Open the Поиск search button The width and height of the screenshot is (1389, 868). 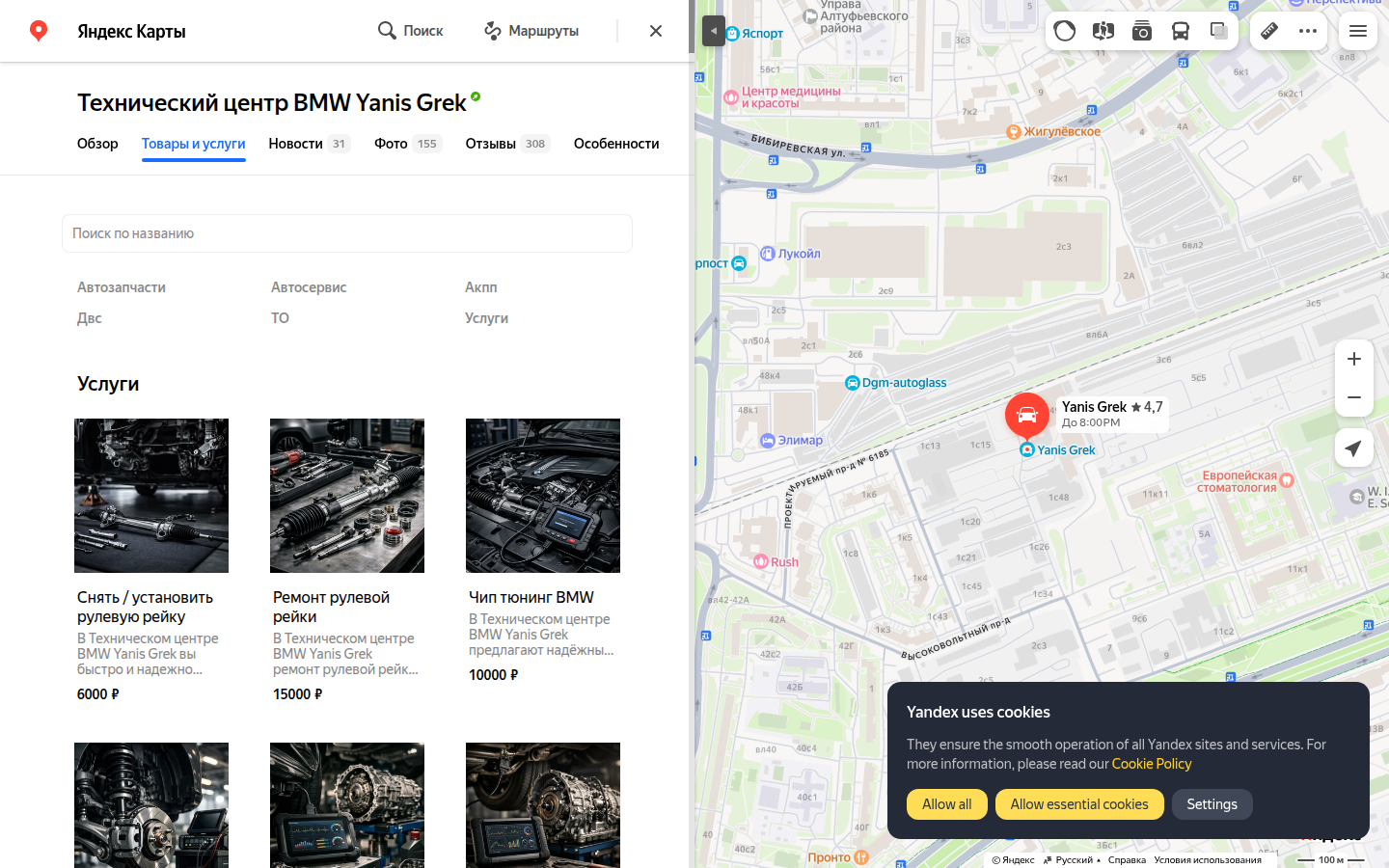pyautogui.click(x=410, y=31)
